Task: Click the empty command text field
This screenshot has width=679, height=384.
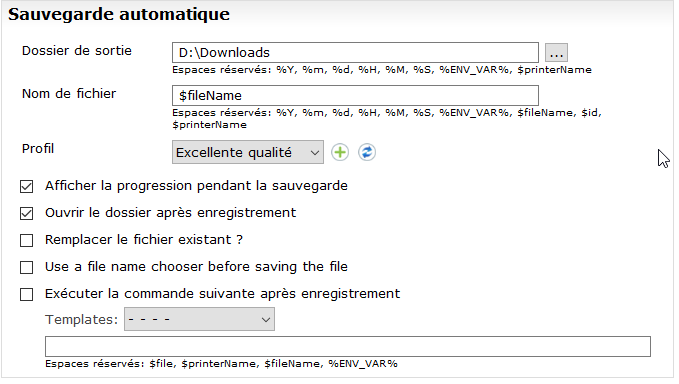Action: click(x=348, y=347)
